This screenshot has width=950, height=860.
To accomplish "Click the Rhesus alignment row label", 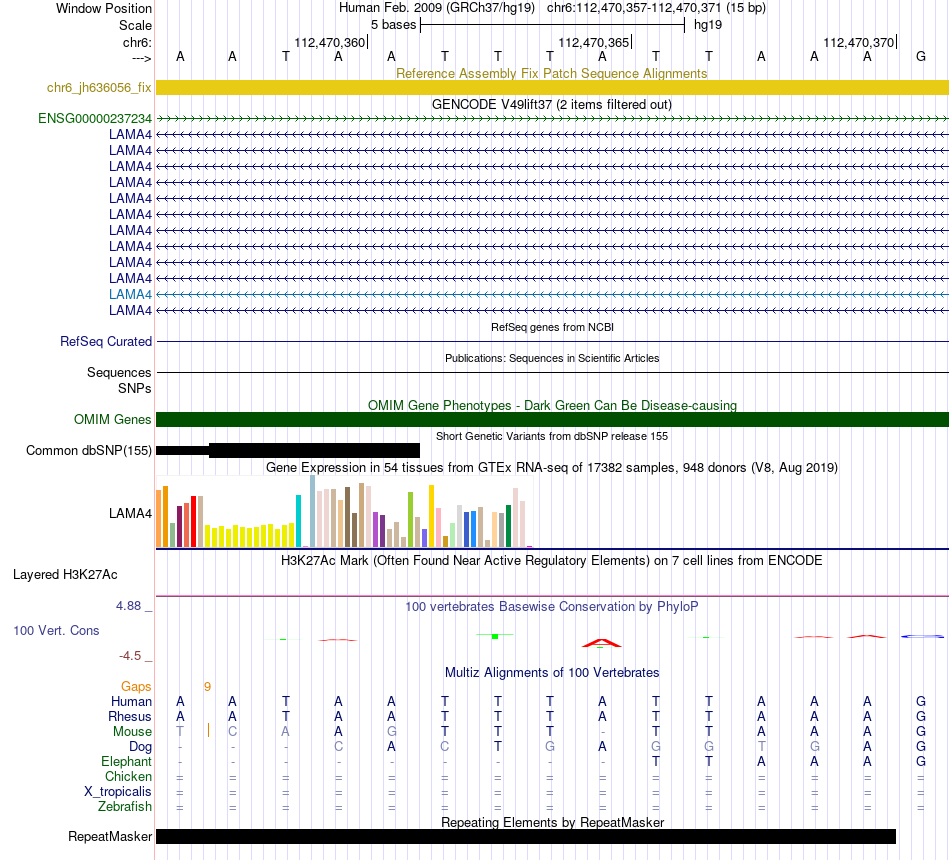I will tap(130, 716).
